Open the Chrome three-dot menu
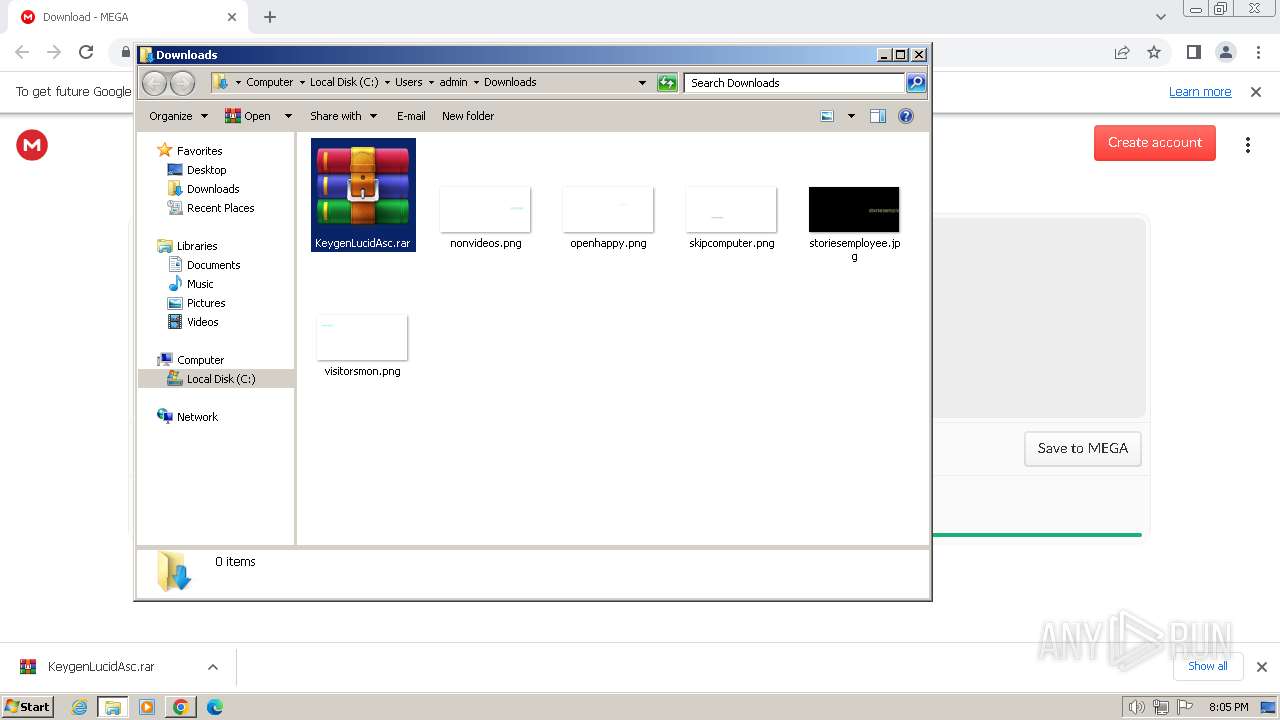This screenshot has height=720, width=1280. (x=1259, y=52)
